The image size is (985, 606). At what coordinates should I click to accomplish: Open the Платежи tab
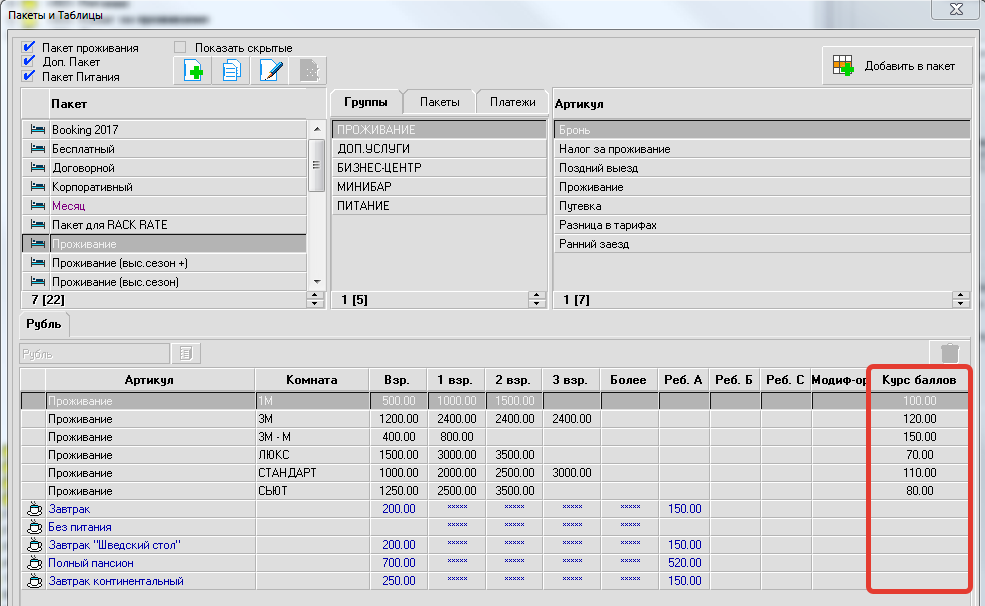click(513, 102)
